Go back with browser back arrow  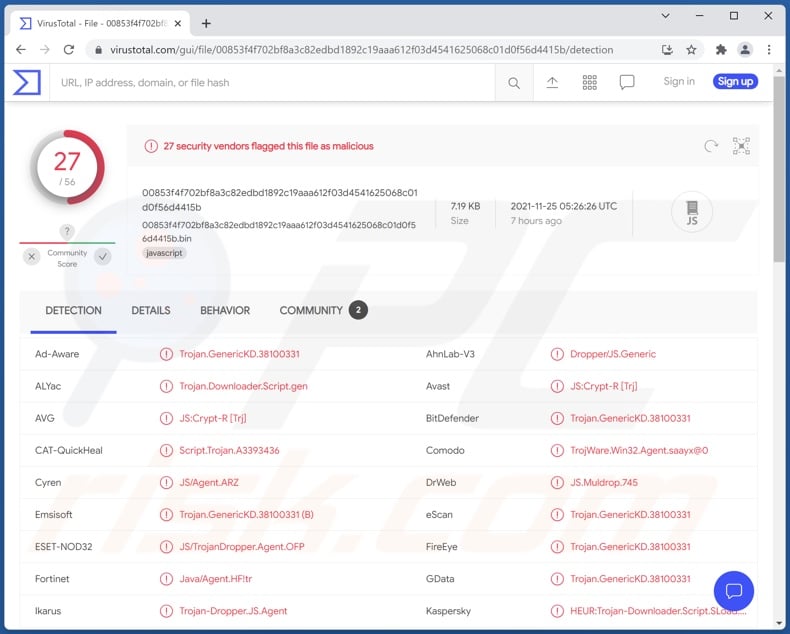[21, 49]
